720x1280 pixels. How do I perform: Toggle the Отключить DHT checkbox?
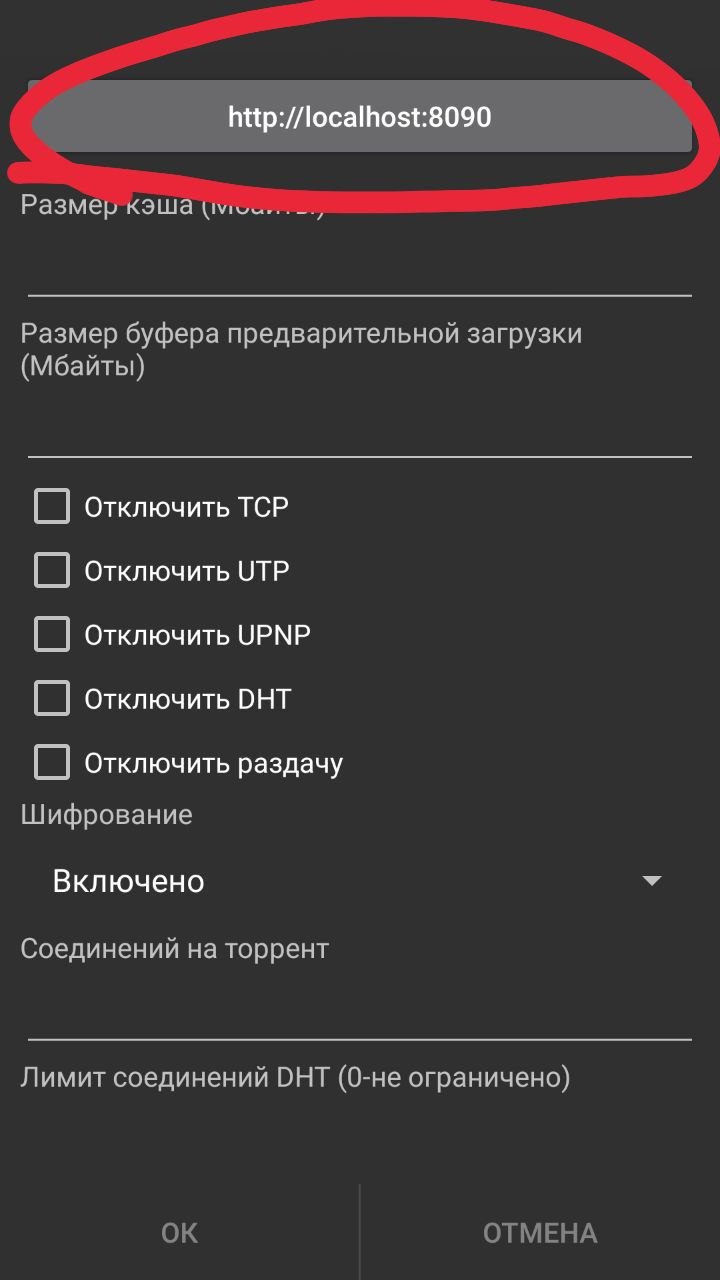(52, 699)
